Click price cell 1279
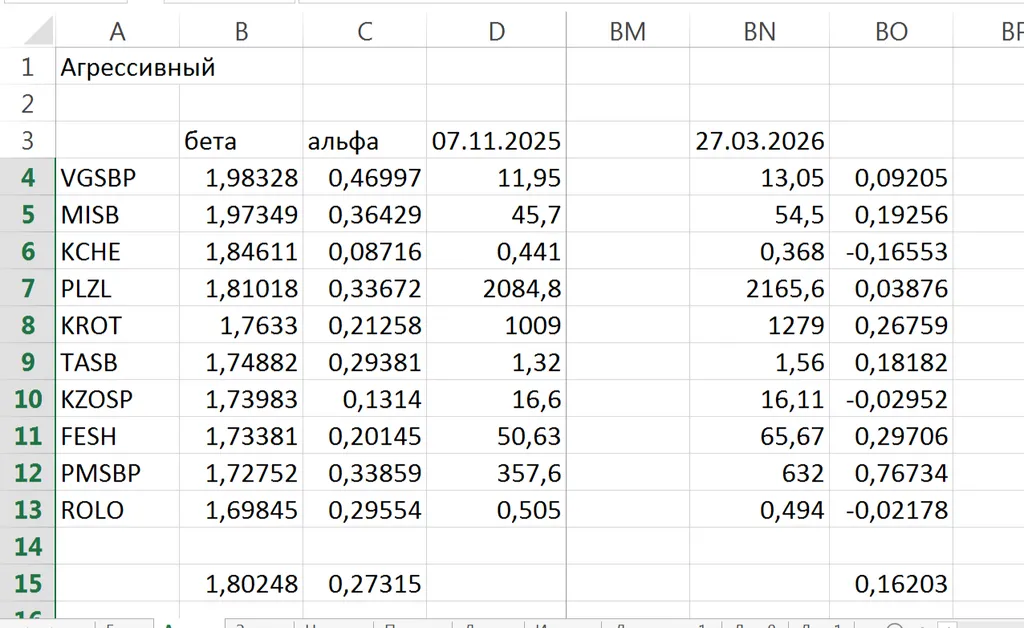The height and width of the screenshot is (628, 1024). coord(760,325)
